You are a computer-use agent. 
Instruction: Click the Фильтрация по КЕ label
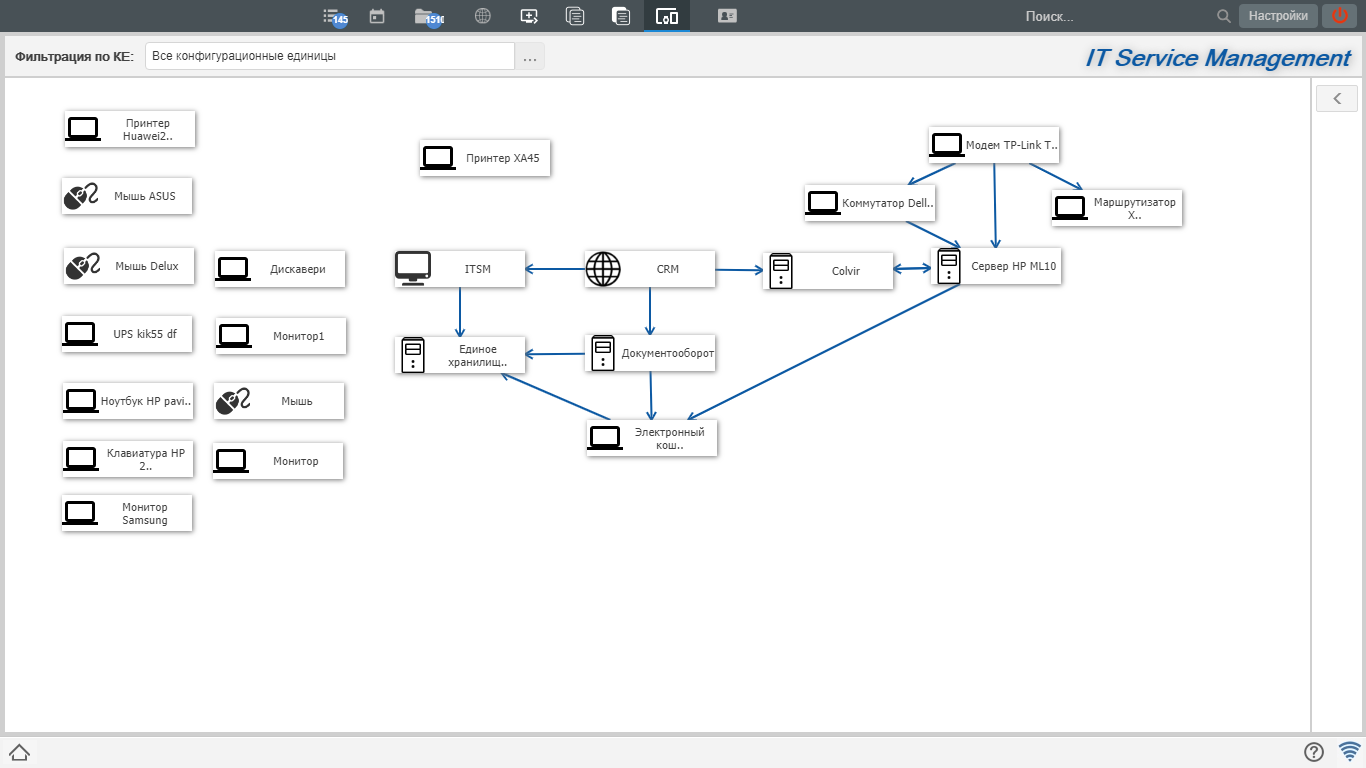point(75,57)
